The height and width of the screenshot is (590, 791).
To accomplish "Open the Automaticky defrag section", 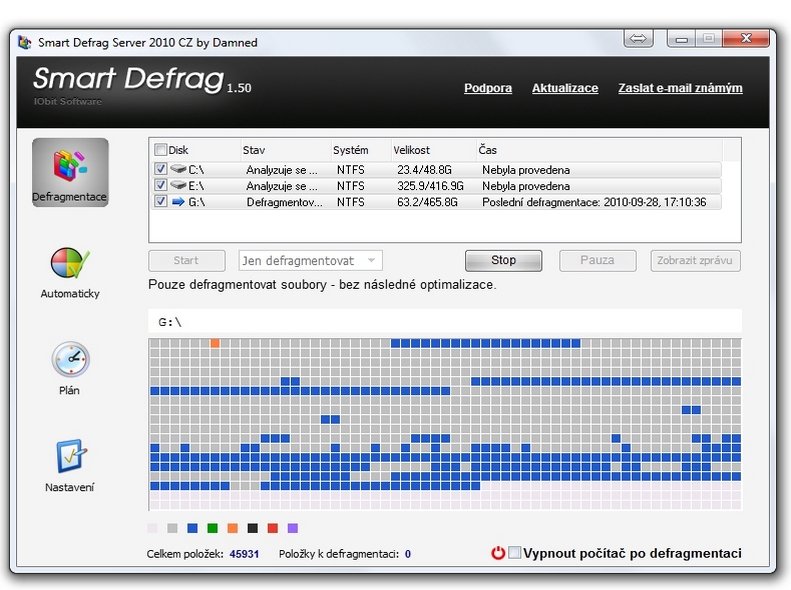I will coord(70,273).
